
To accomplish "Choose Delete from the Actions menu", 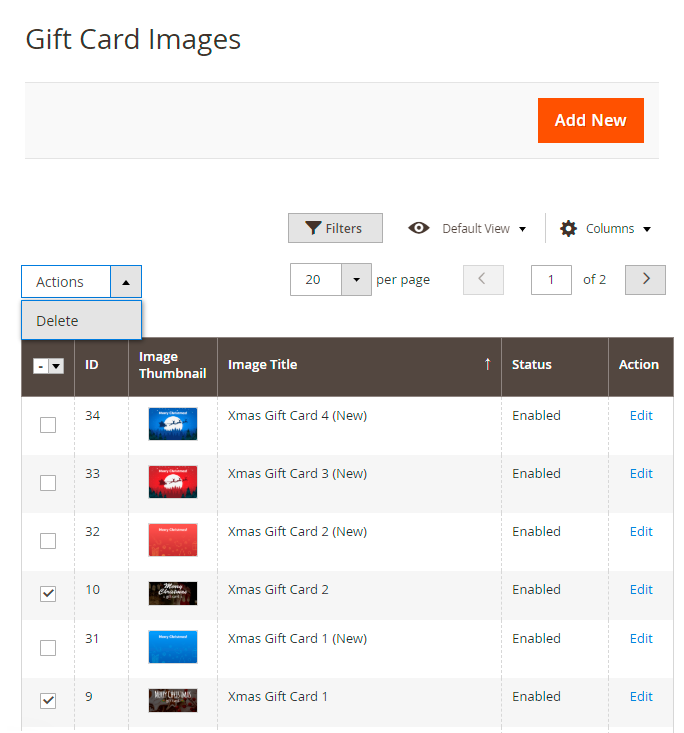I will [58, 321].
